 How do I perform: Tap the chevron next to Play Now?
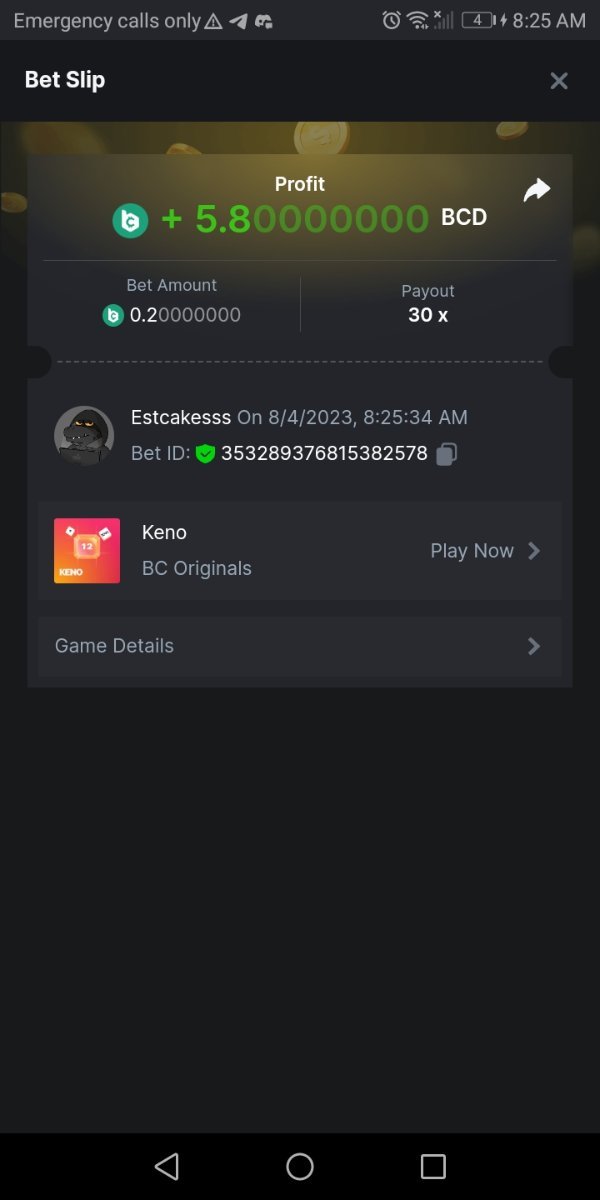pyautogui.click(x=534, y=551)
